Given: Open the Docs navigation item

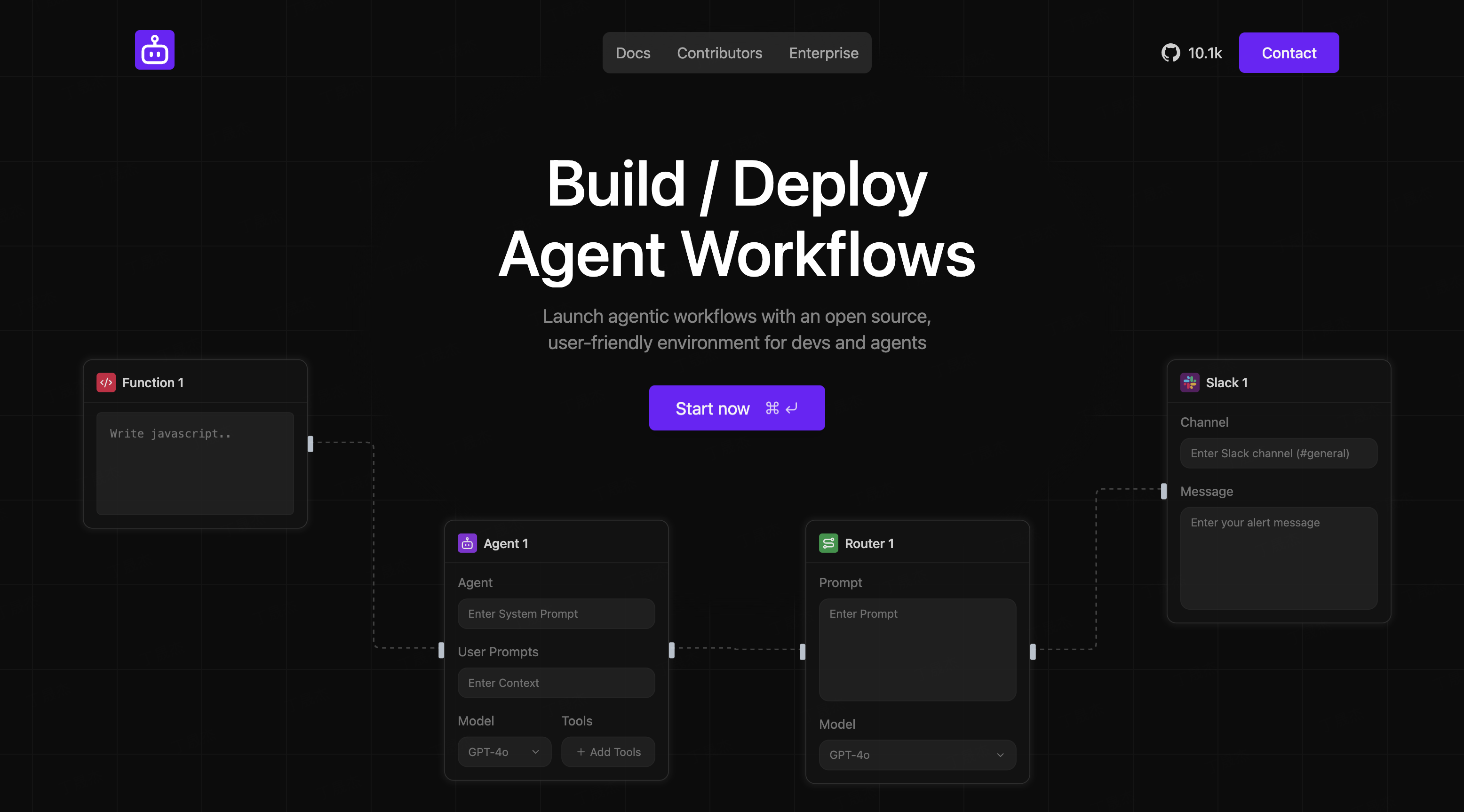Looking at the screenshot, I should (633, 53).
